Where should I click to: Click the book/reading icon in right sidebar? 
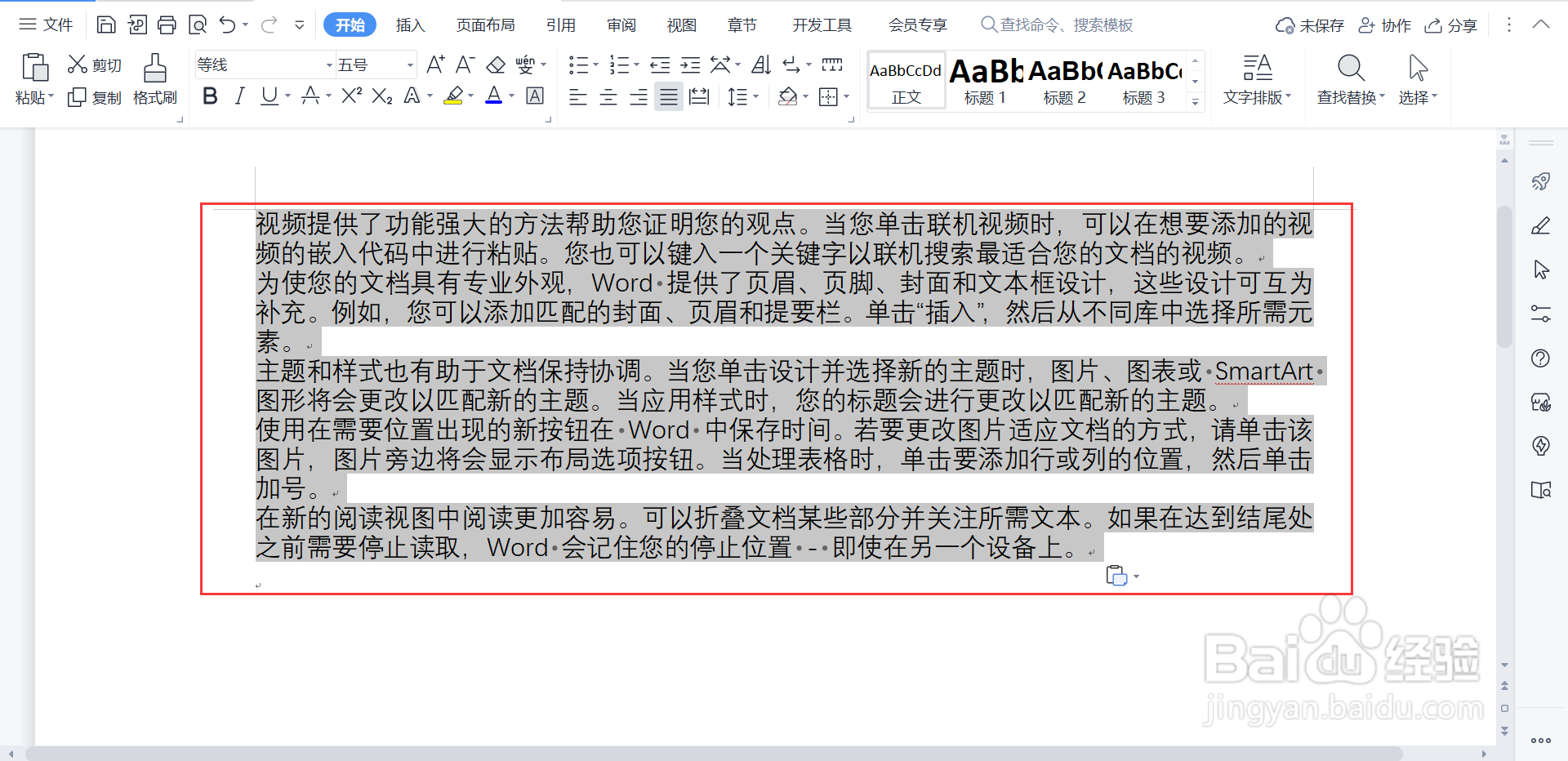(1541, 490)
